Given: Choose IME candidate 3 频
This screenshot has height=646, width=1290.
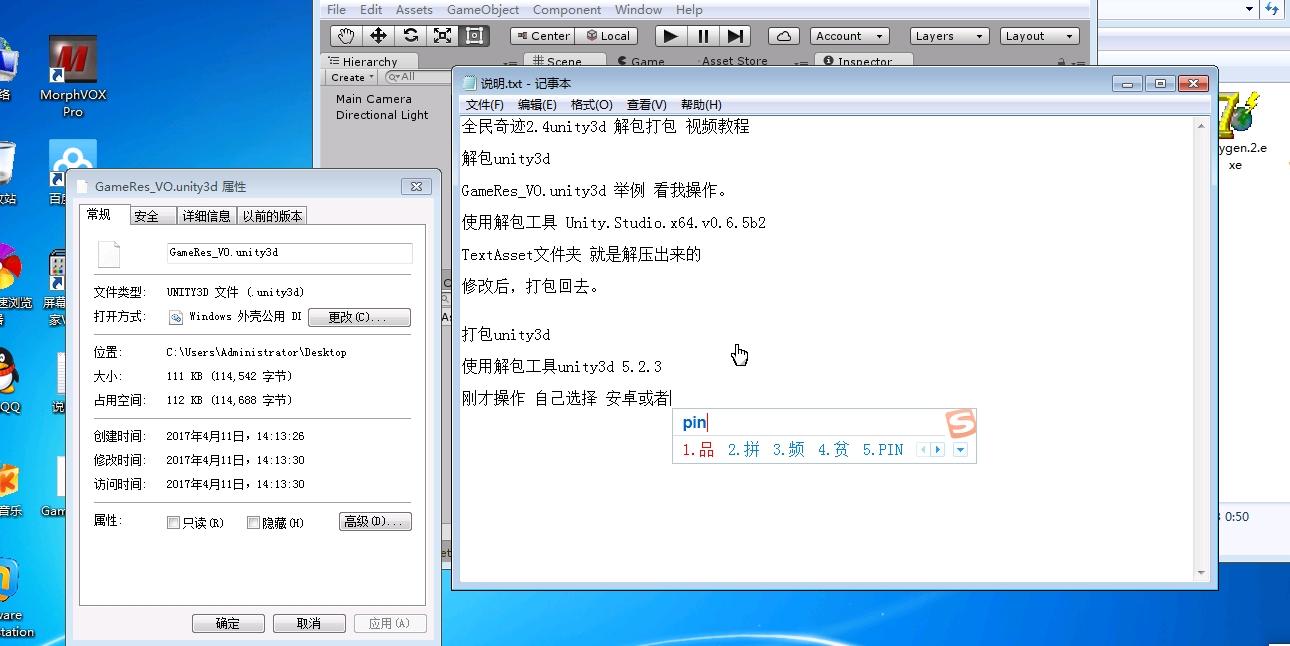Looking at the screenshot, I should tap(789, 450).
